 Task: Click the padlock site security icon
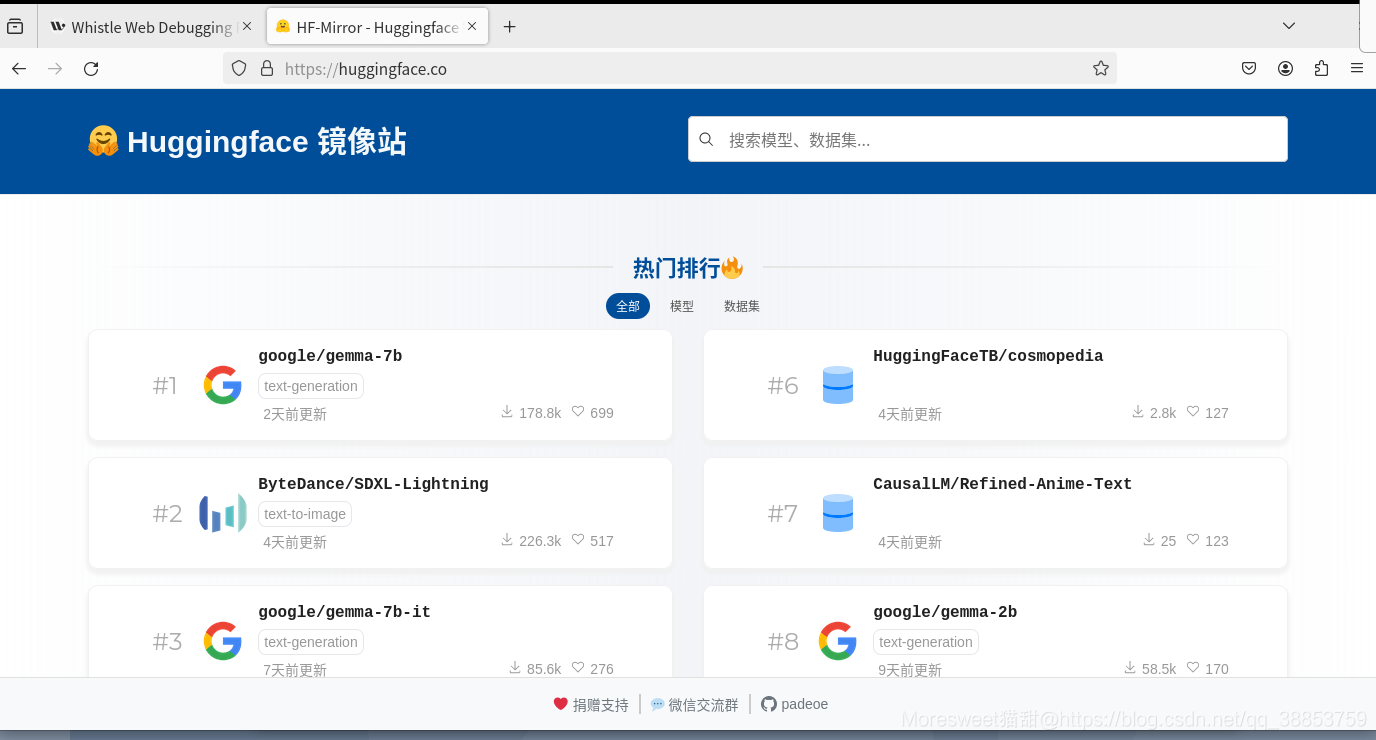coord(266,69)
